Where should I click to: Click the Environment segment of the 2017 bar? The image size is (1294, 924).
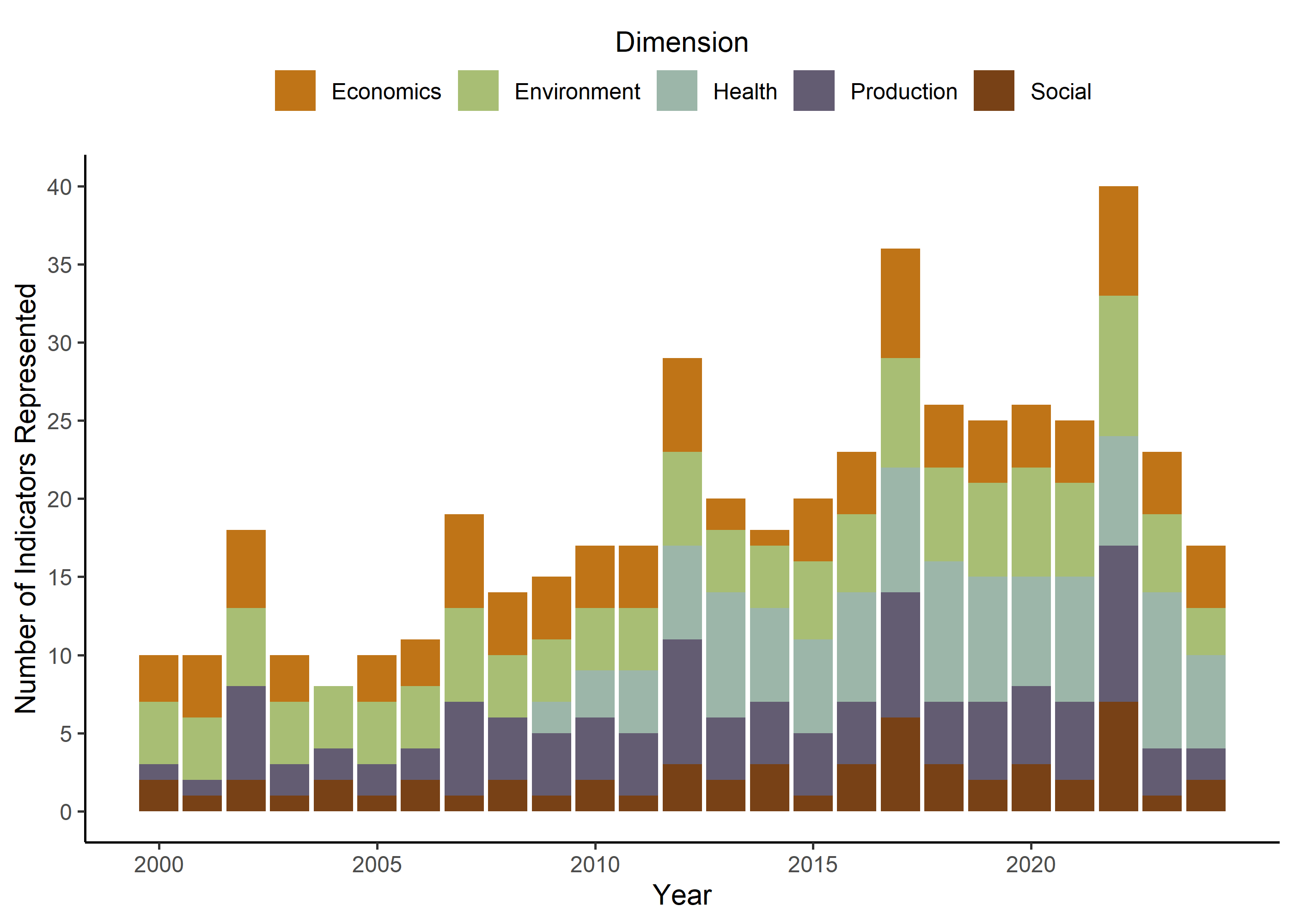click(900, 413)
